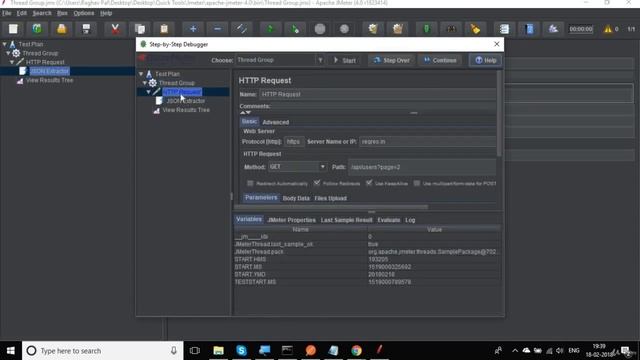Click the Reset Search broom icon
Image resolution: width=640 pixels, height=360 pixels.
click(476, 29)
